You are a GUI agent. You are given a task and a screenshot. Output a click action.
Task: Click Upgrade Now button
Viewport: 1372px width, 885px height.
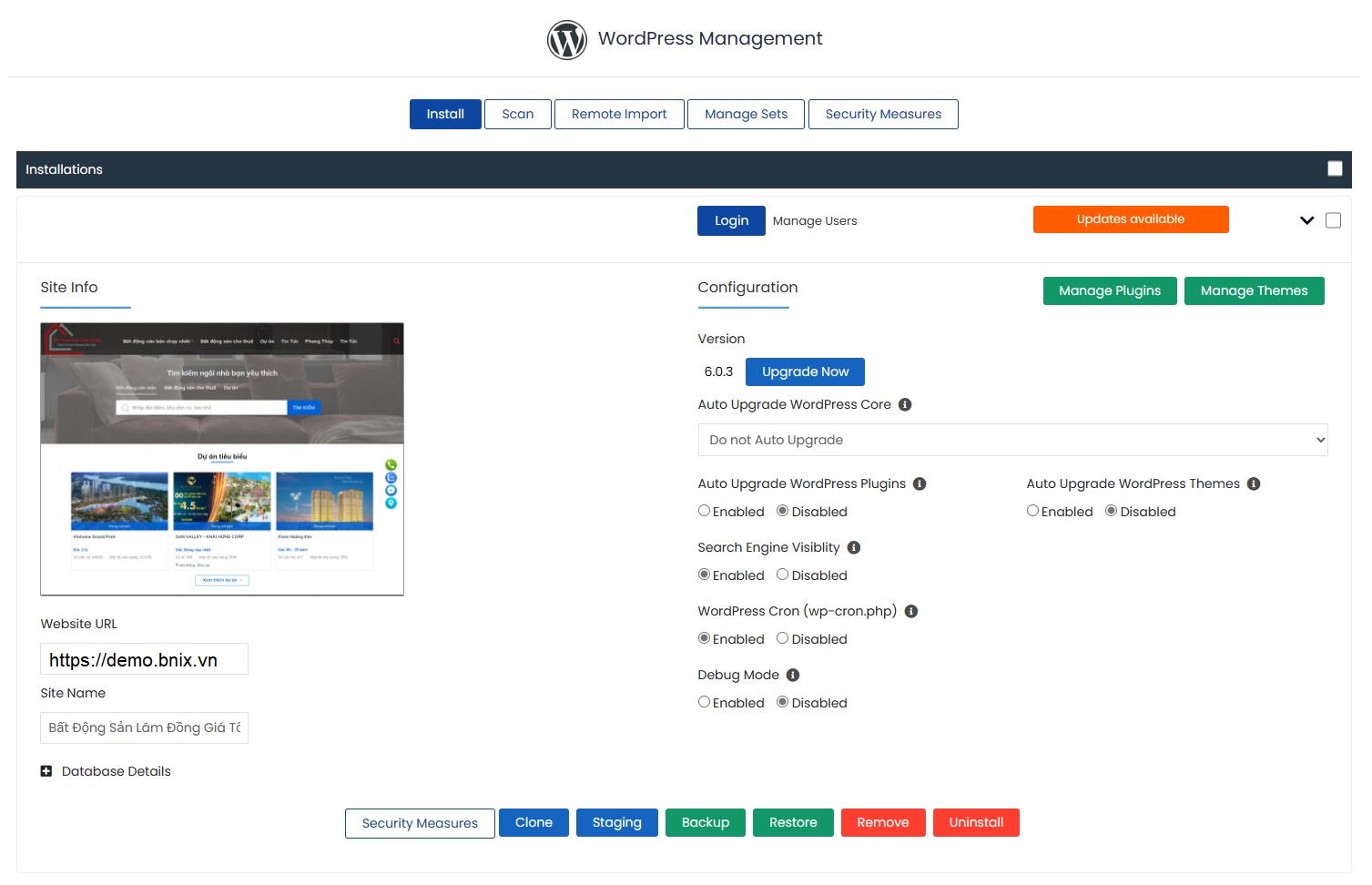tap(805, 371)
